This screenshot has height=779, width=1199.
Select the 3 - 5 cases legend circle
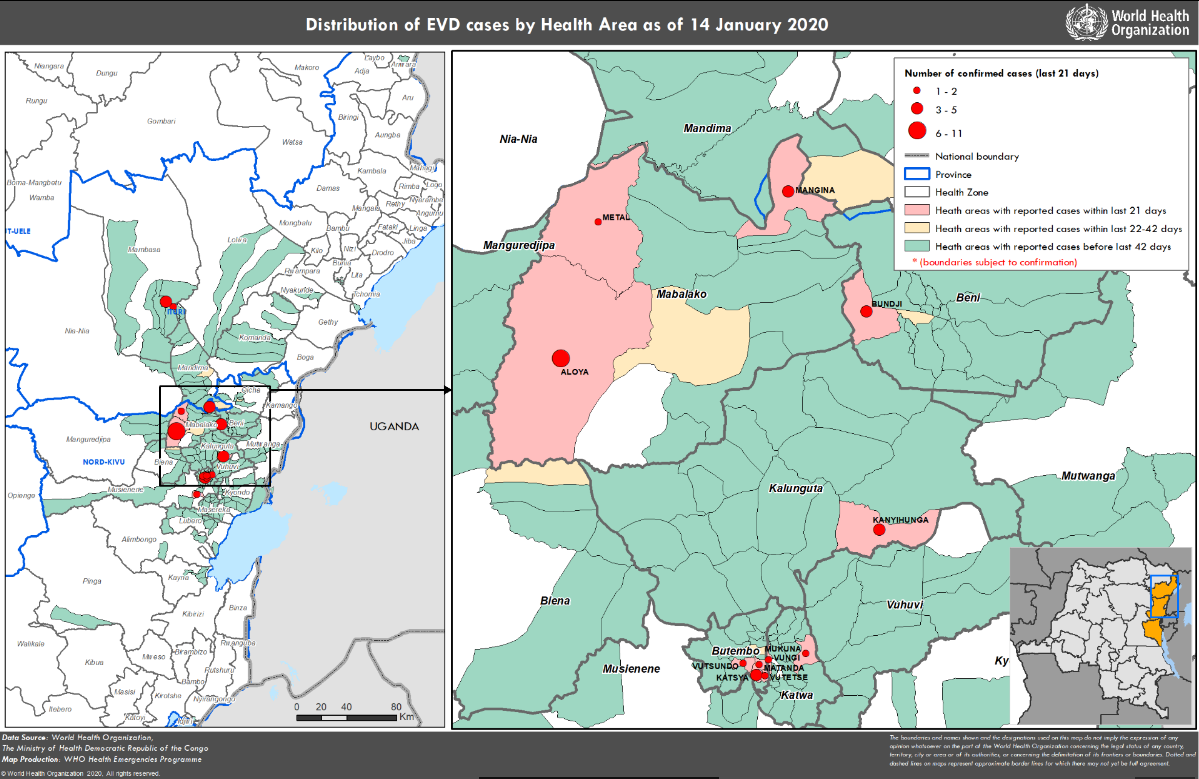point(916,108)
